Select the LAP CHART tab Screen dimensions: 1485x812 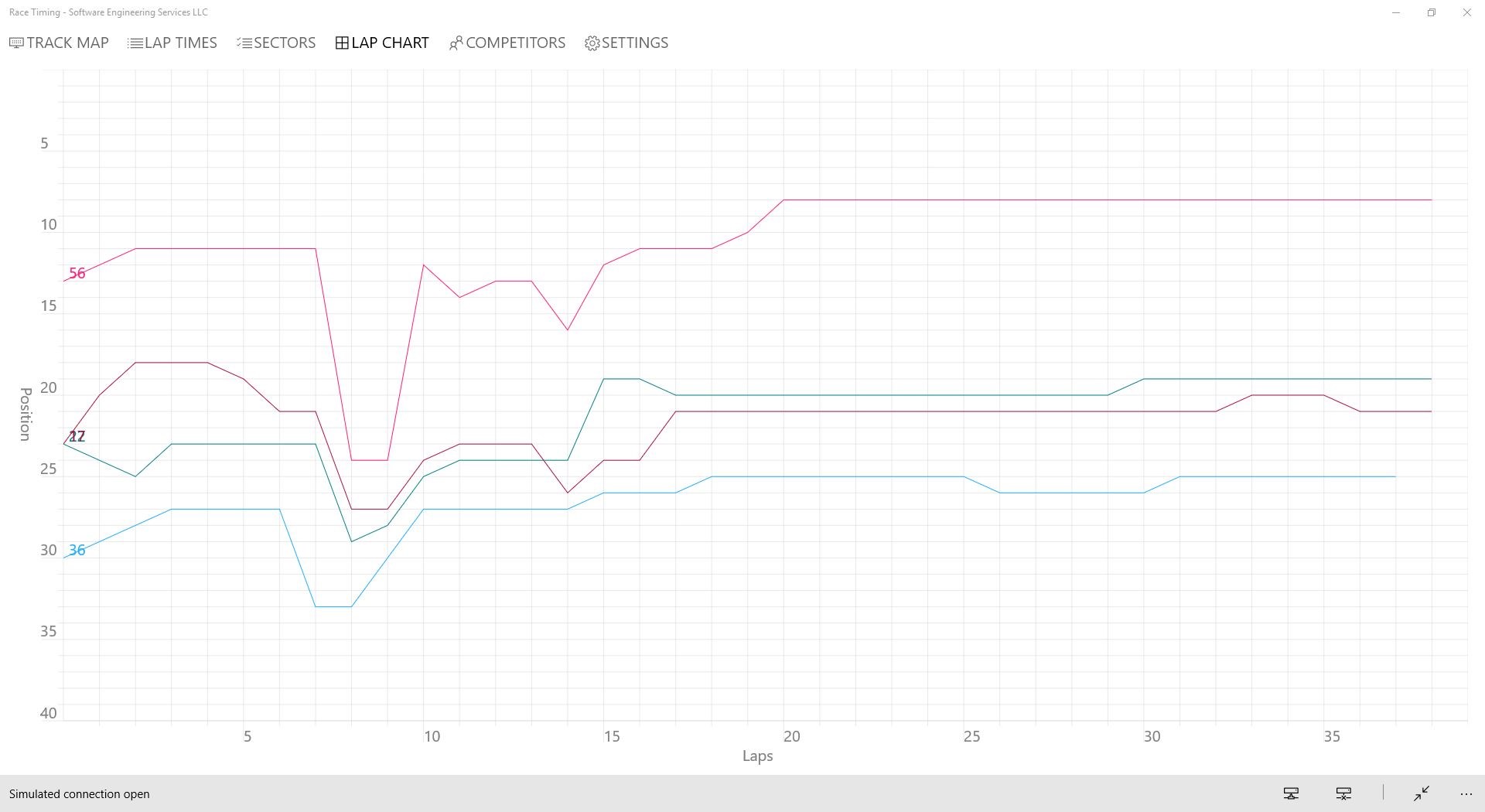tap(382, 43)
